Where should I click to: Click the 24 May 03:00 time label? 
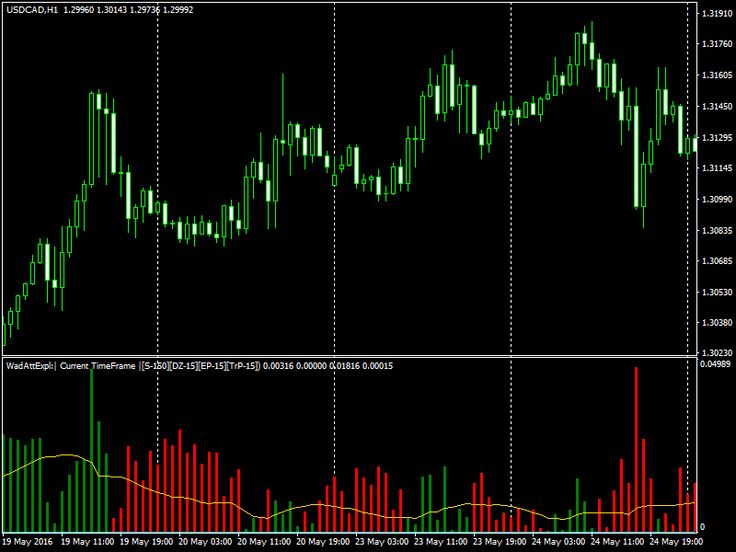[x=559, y=542]
